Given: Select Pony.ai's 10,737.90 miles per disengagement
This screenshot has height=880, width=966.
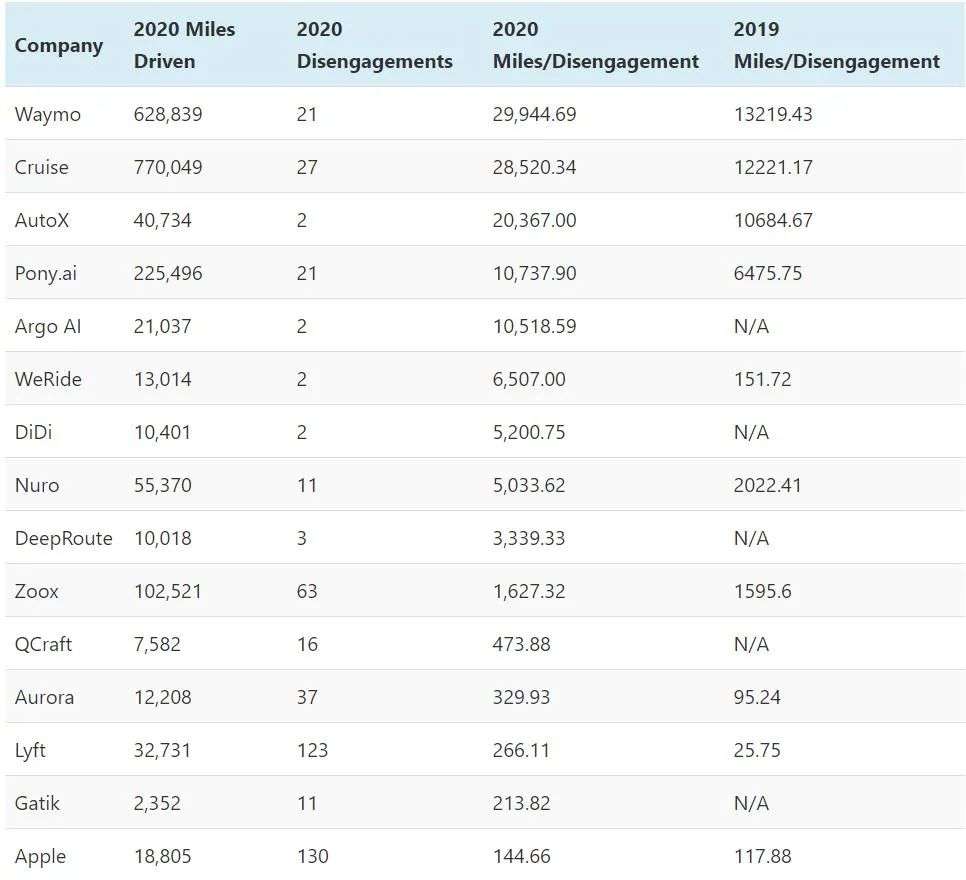Looking at the screenshot, I should pos(534,273).
